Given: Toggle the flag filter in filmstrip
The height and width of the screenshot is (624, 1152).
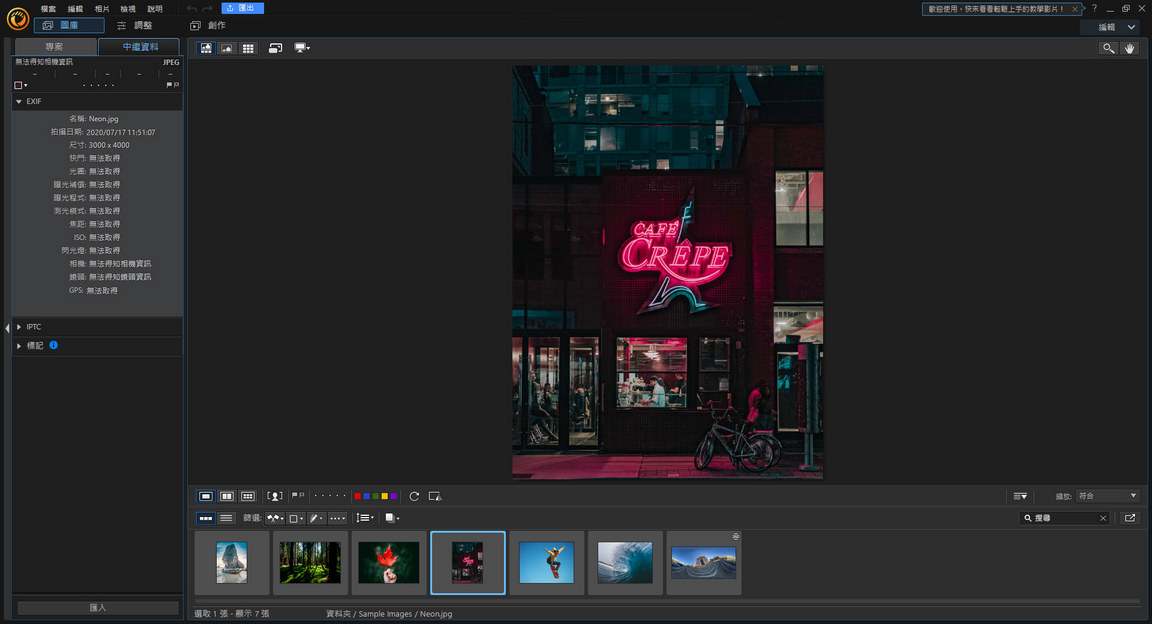Looking at the screenshot, I should point(274,518).
